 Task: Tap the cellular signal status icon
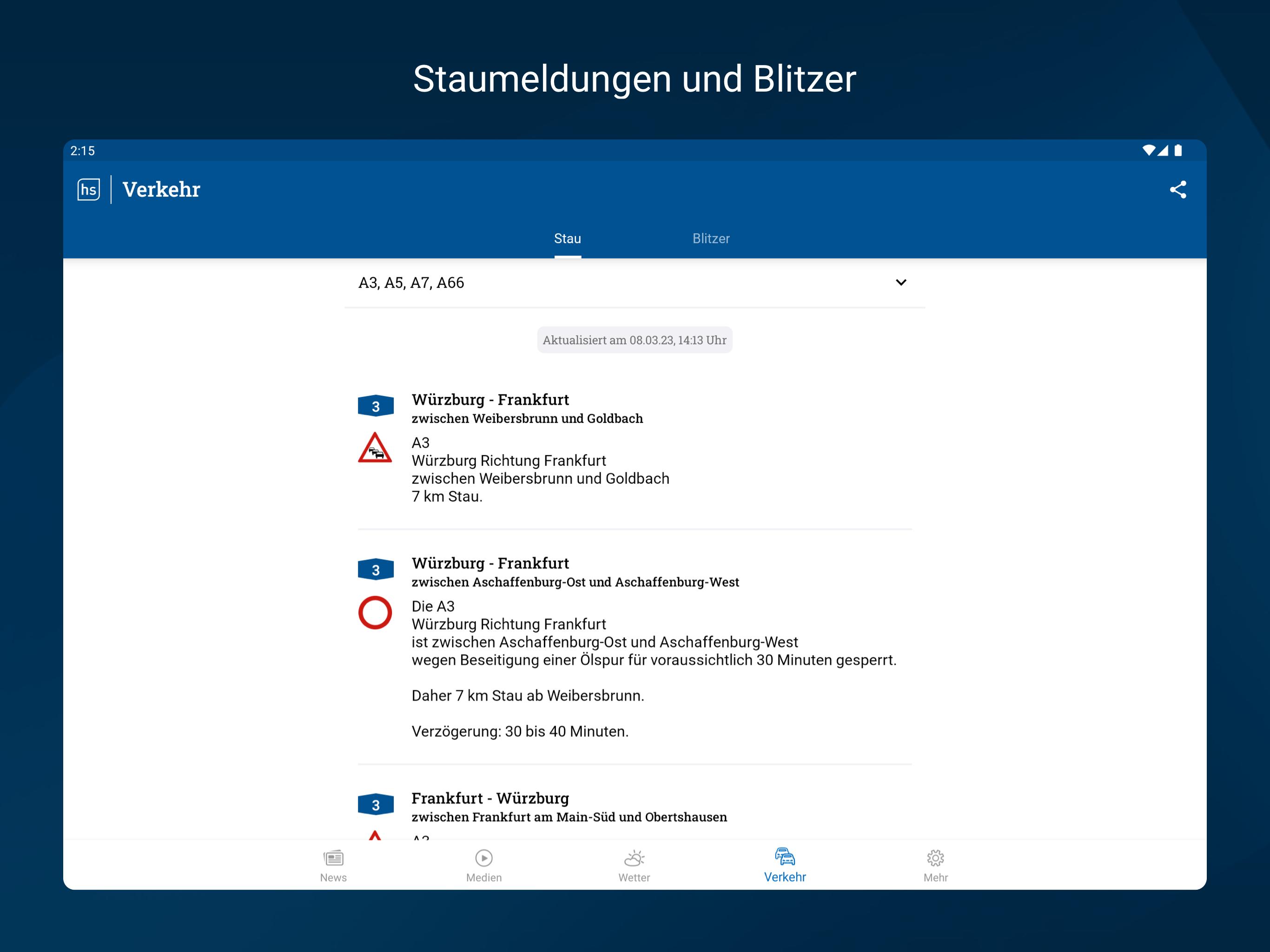point(1163,151)
